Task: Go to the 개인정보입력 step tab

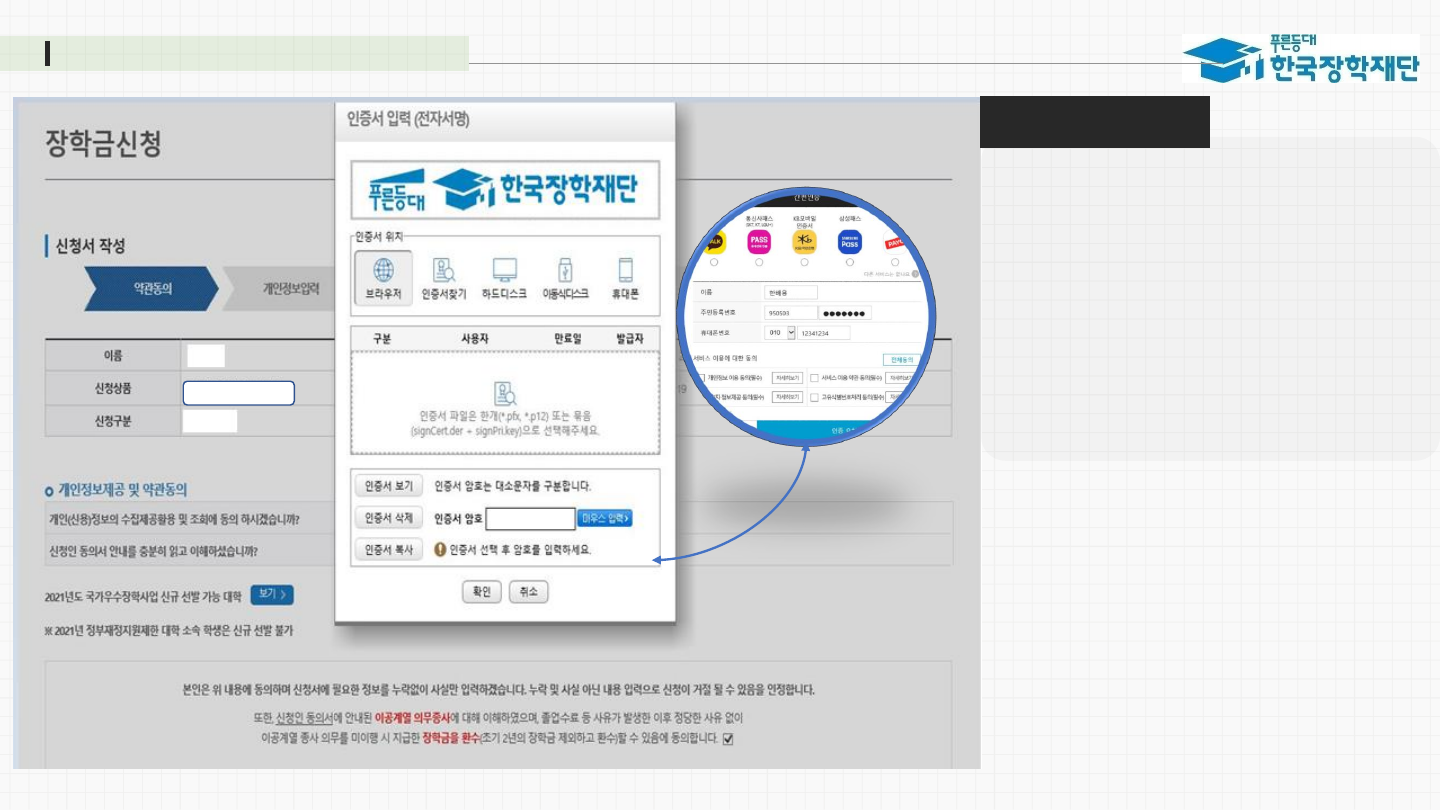Action: click(290, 289)
